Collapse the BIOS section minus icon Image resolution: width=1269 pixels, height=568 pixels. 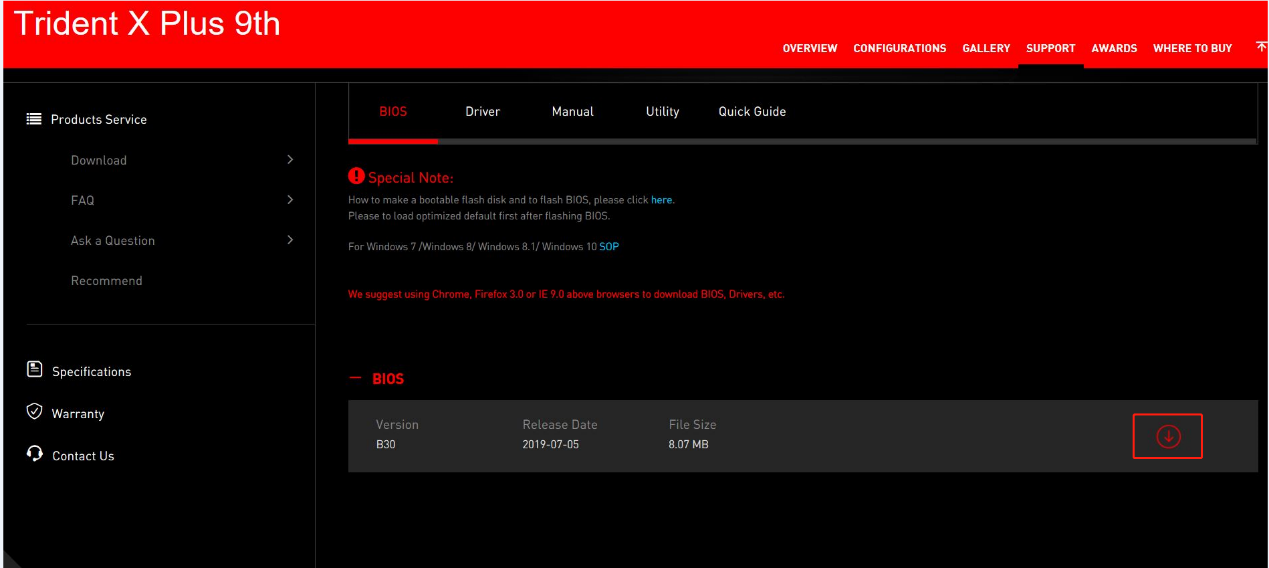tap(355, 379)
